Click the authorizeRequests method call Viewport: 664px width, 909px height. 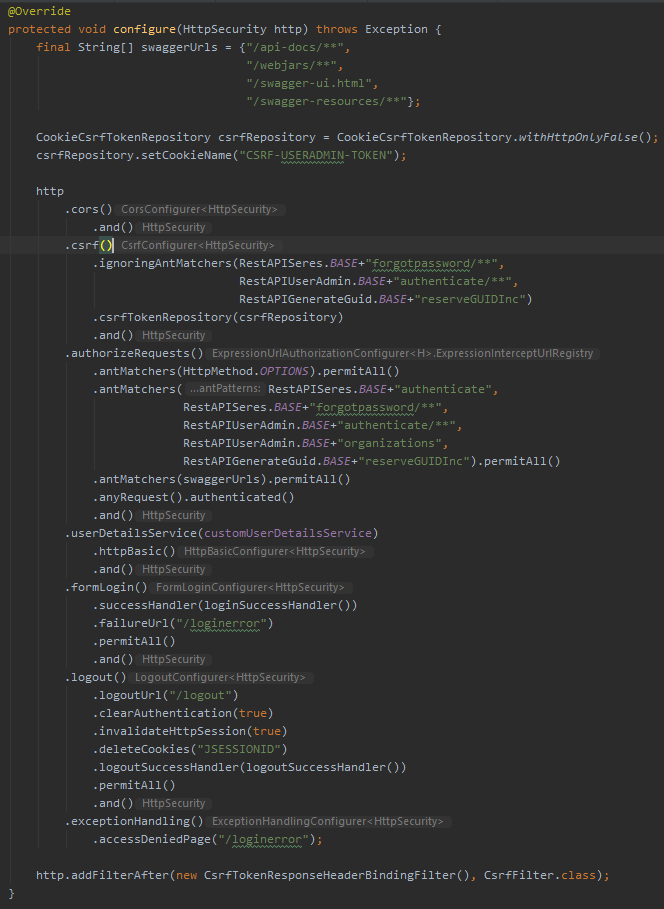point(135,353)
